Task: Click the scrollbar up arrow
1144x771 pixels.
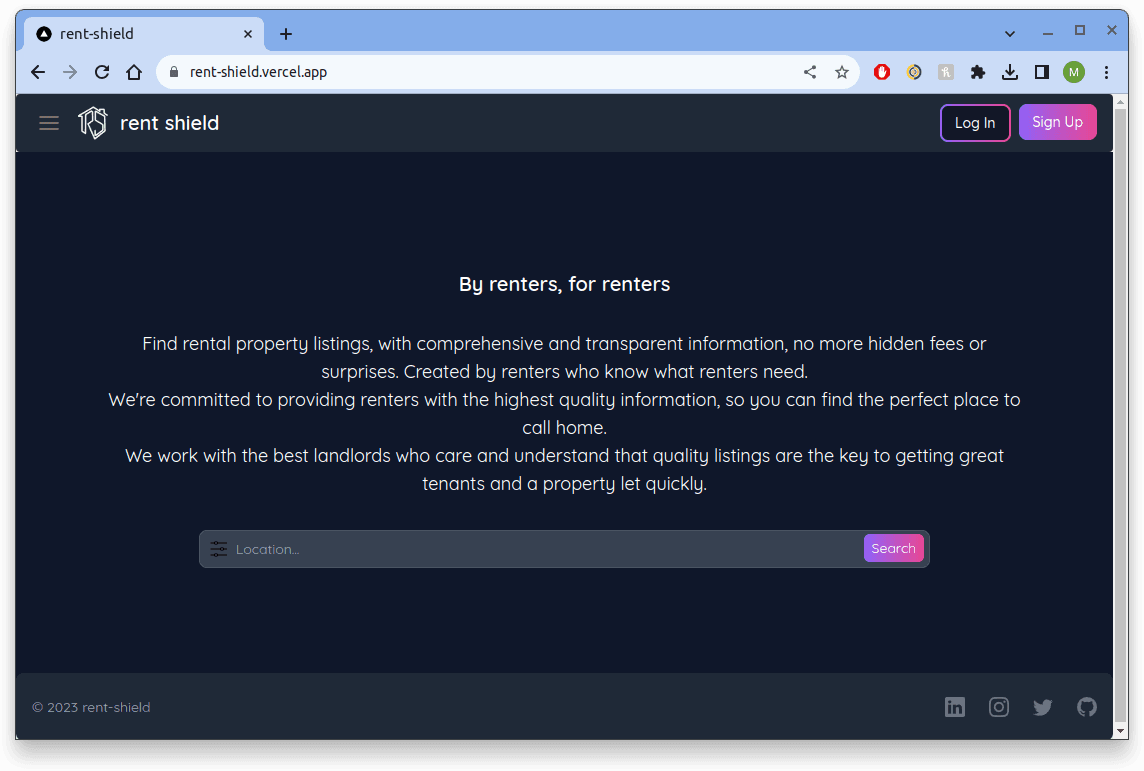Action: 1121,102
